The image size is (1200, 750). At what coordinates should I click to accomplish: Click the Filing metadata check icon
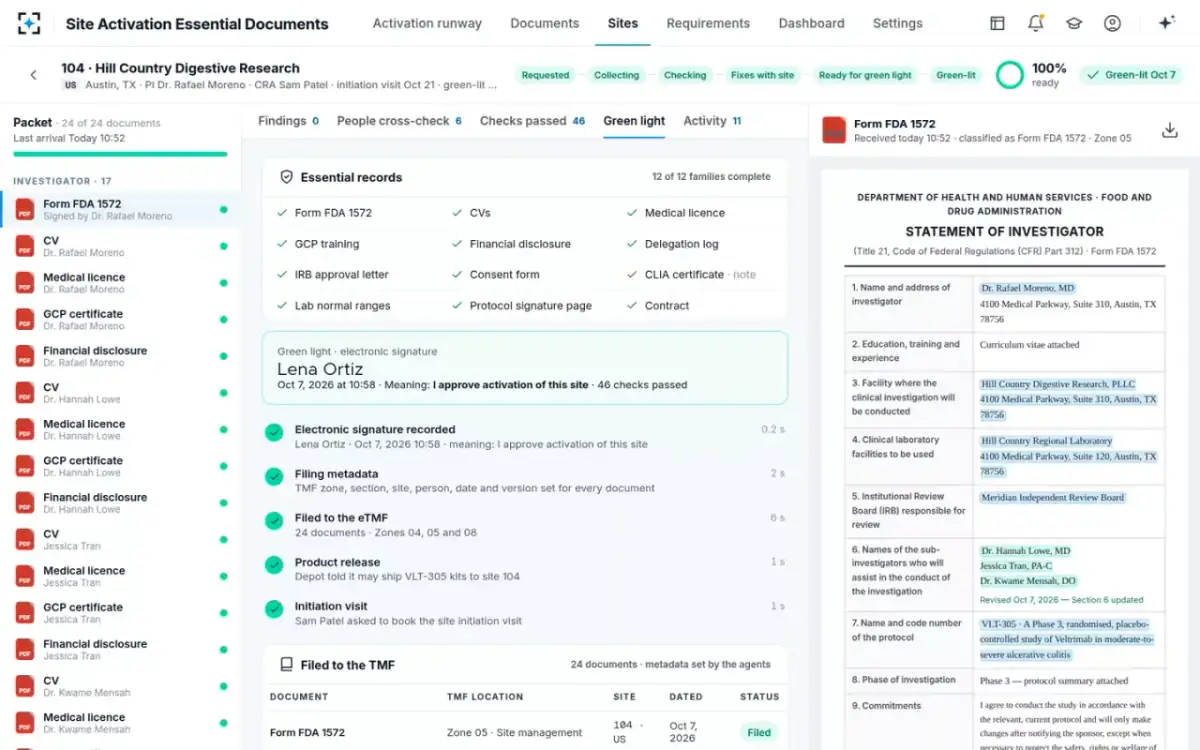274,477
